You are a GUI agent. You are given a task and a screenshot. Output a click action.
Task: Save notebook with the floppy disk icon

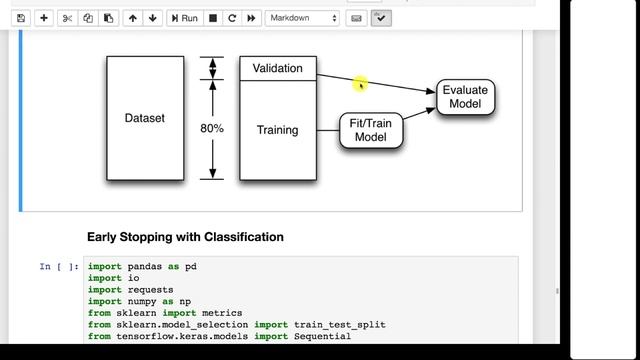pyautogui.click(x=21, y=18)
